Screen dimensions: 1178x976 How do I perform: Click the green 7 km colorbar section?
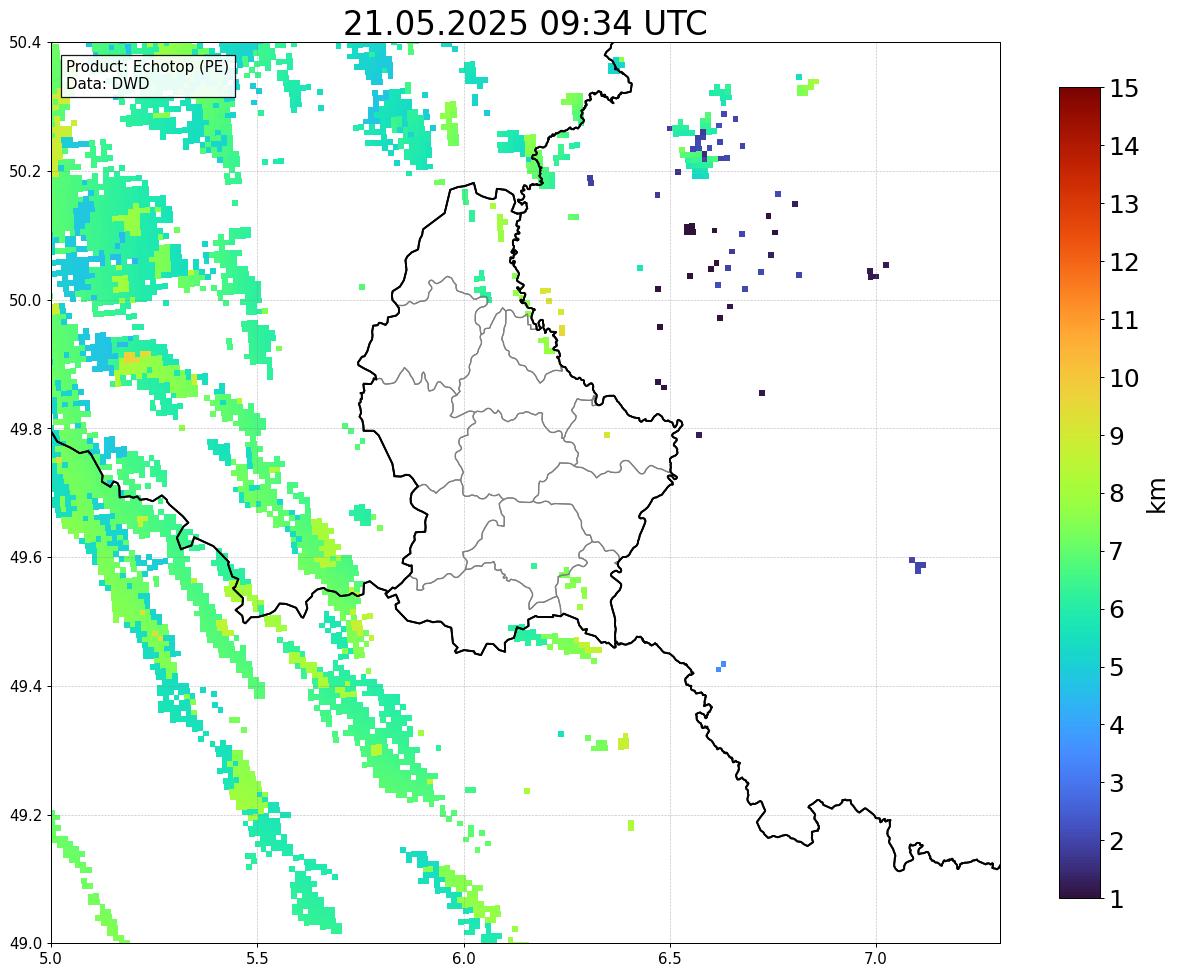tap(1080, 551)
